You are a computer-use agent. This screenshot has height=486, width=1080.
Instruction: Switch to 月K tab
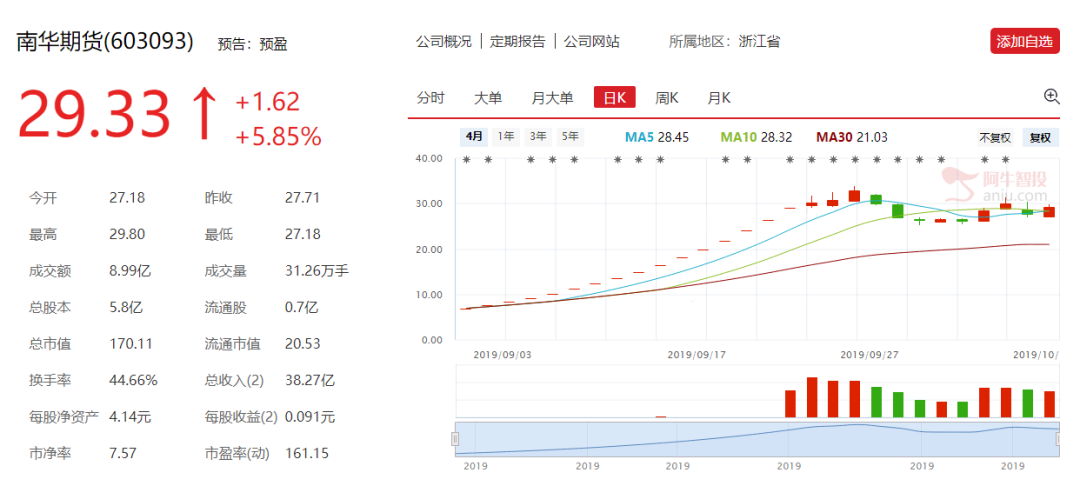[719, 98]
